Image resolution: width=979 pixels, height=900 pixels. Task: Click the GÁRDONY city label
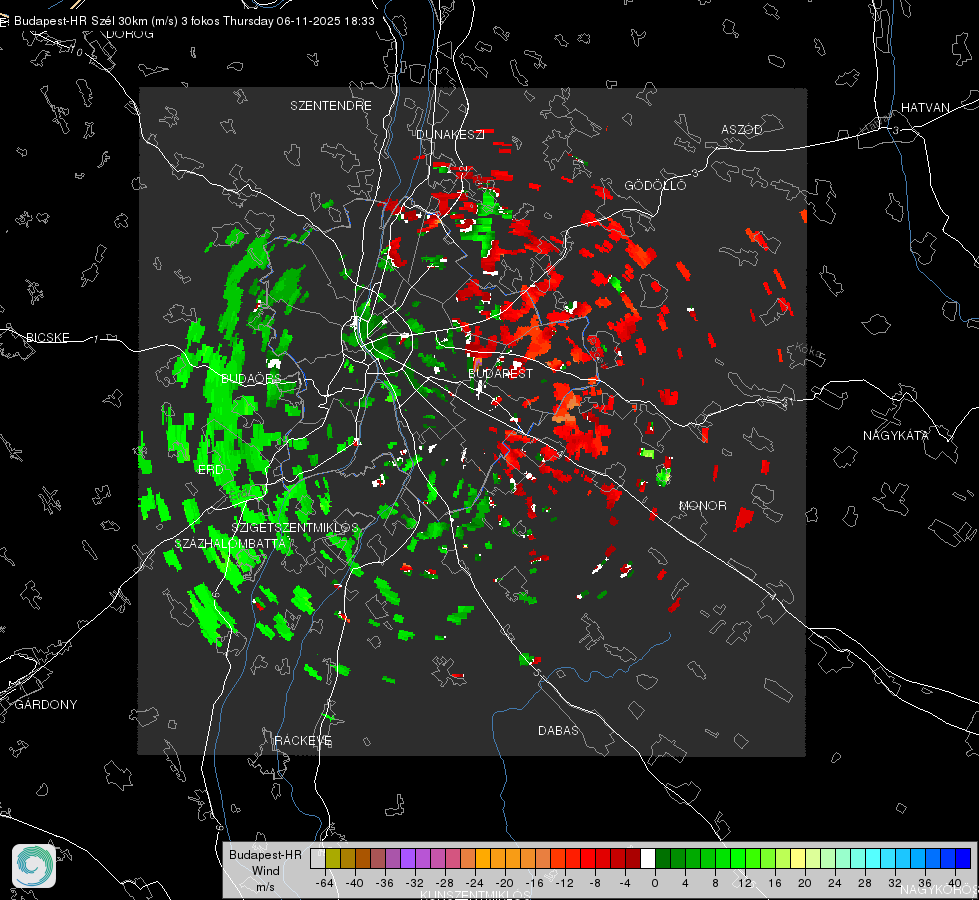(x=46, y=705)
